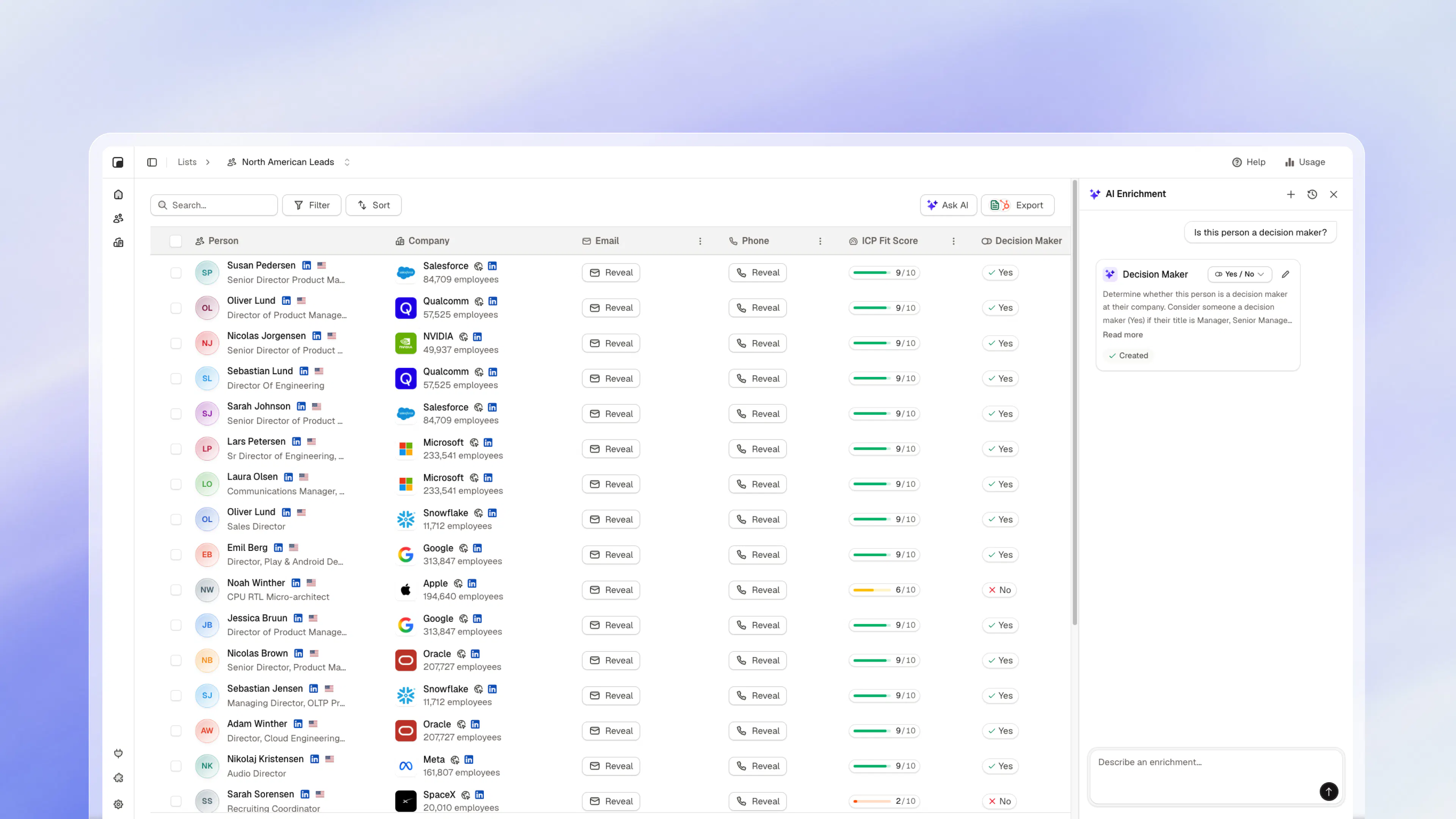
Task: Open ICP Fit Score column options menu
Action: [x=954, y=242]
